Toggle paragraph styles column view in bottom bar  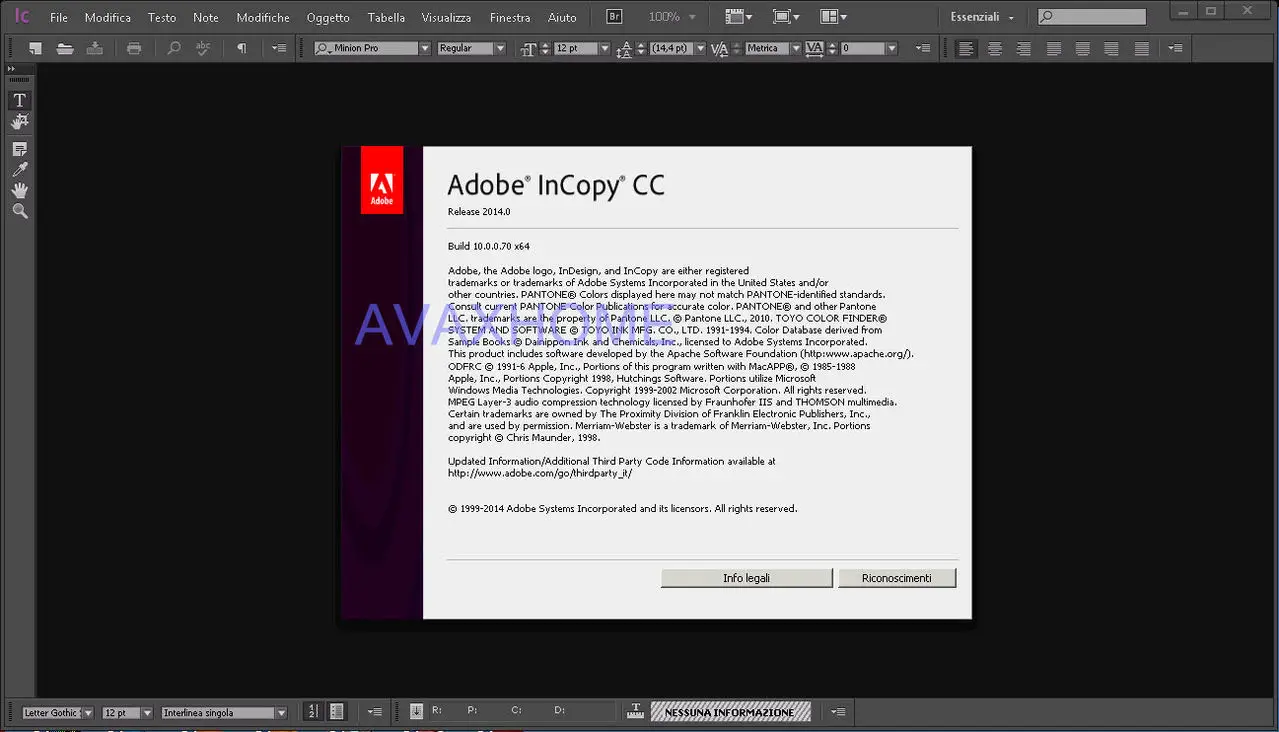click(337, 712)
